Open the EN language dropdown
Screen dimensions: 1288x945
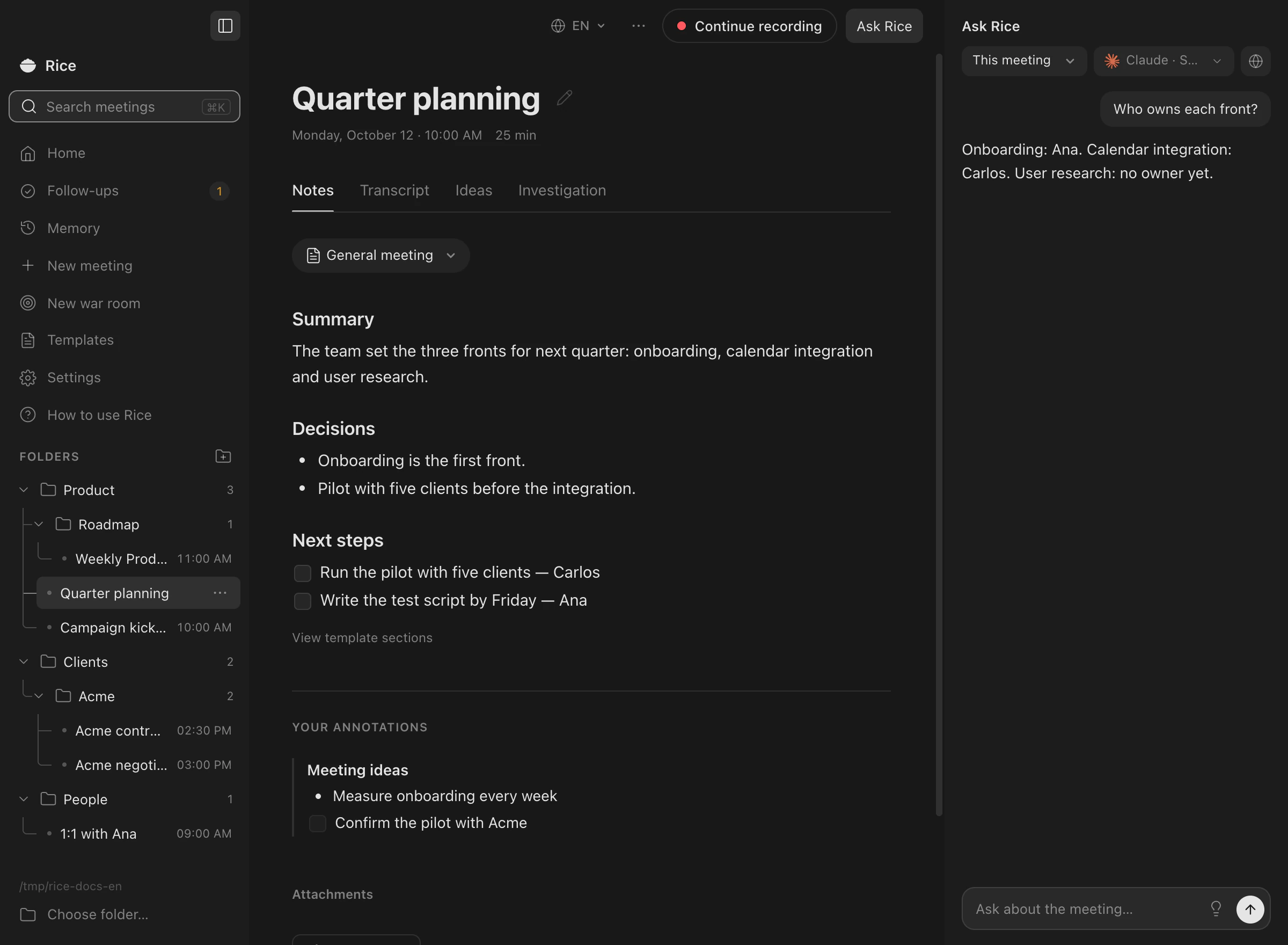pyautogui.click(x=578, y=26)
